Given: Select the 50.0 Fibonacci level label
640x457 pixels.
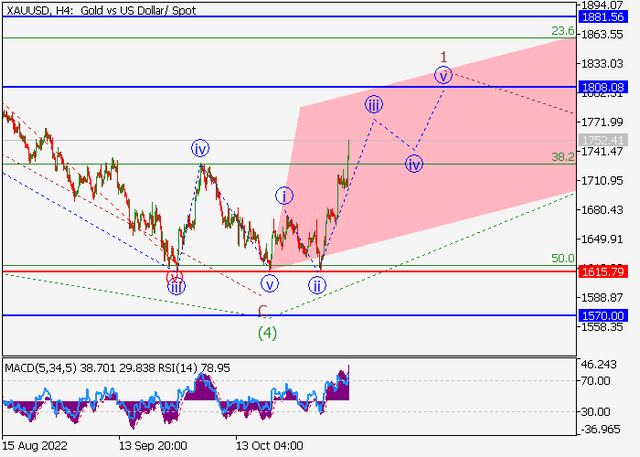Looking at the screenshot, I should 563,258.
